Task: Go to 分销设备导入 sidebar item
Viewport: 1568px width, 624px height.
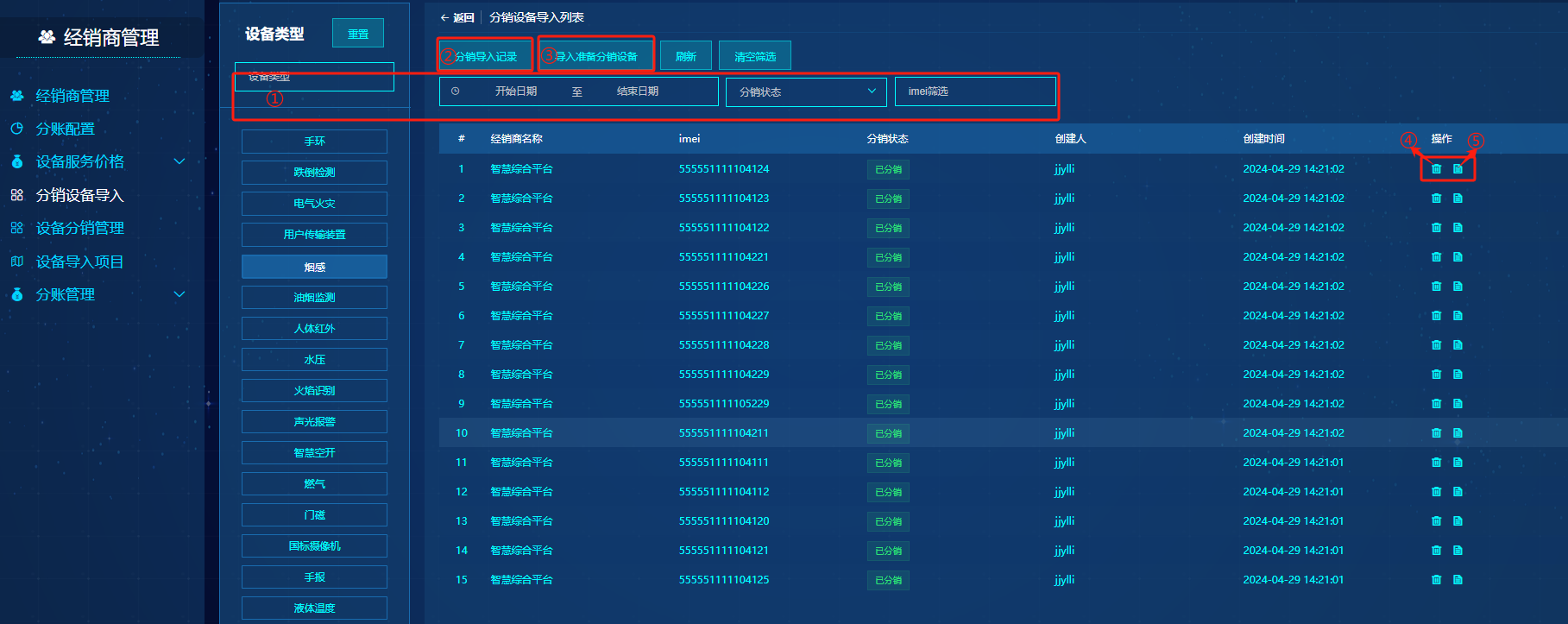Action: point(79,195)
